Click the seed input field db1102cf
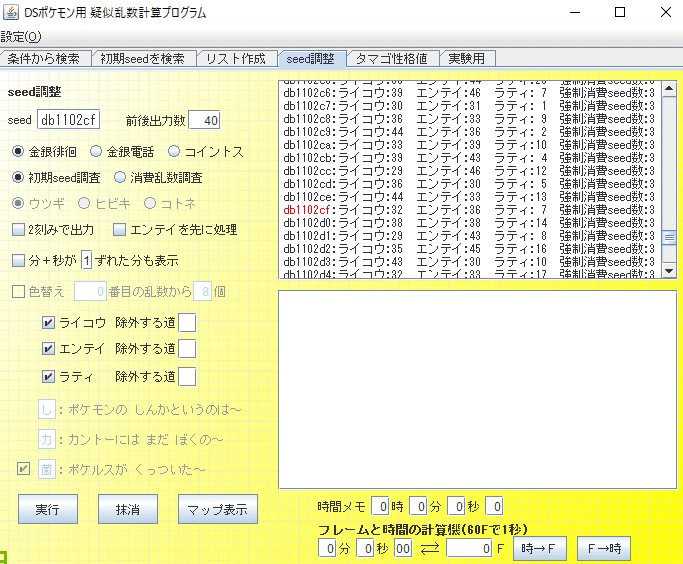The width and height of the screenshot is (683, 564). click(69, 120)
